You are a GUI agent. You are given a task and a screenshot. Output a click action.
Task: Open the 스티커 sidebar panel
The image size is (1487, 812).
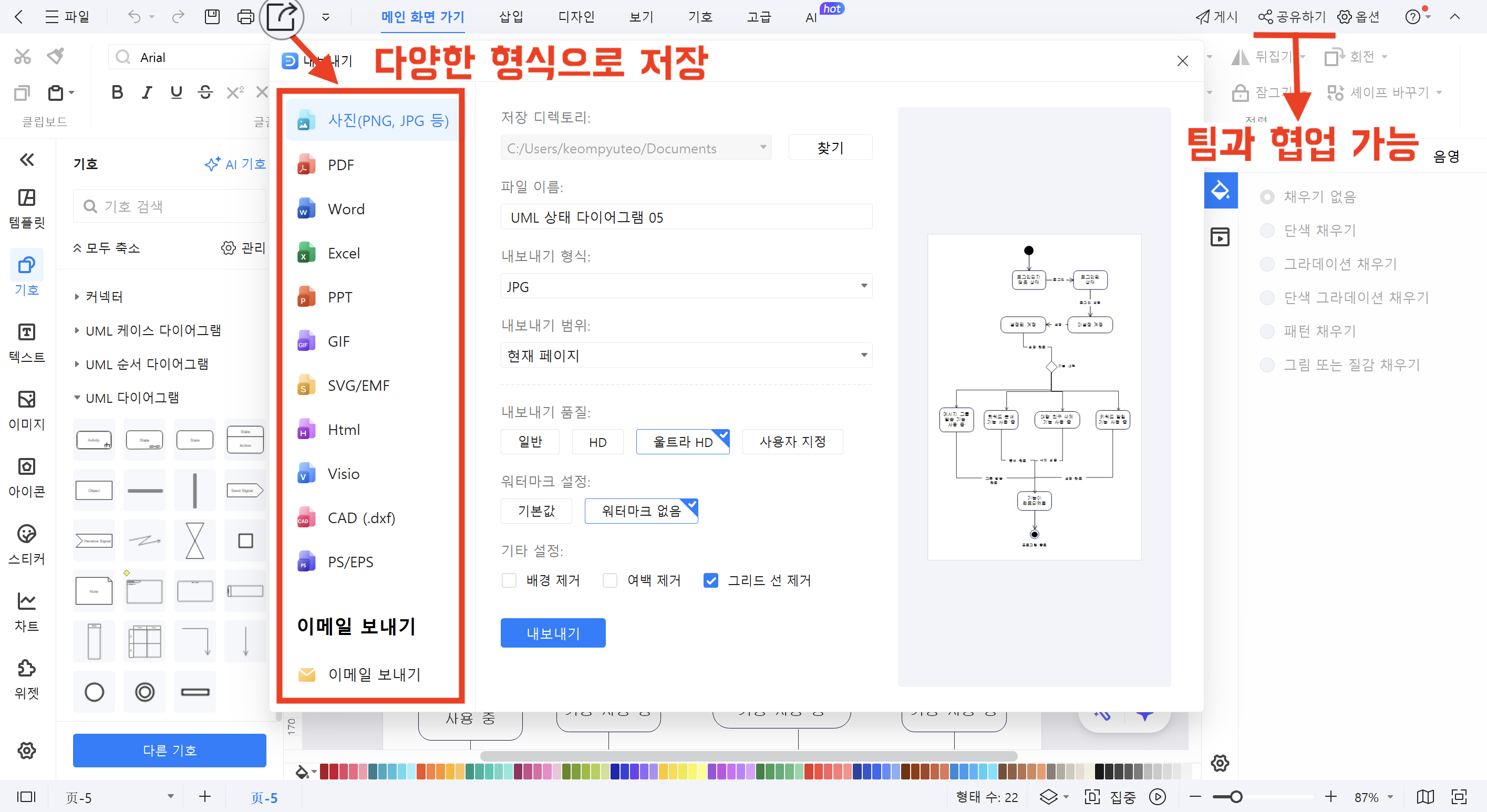(27, 544)
